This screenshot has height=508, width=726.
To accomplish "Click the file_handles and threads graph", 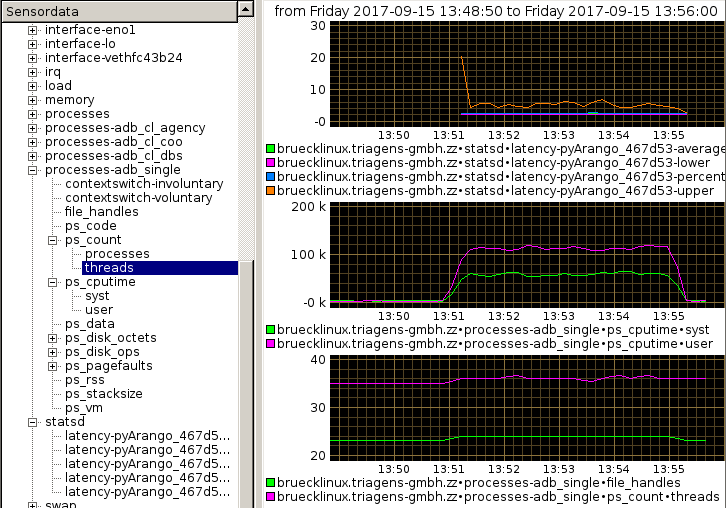I will [527, 408].
